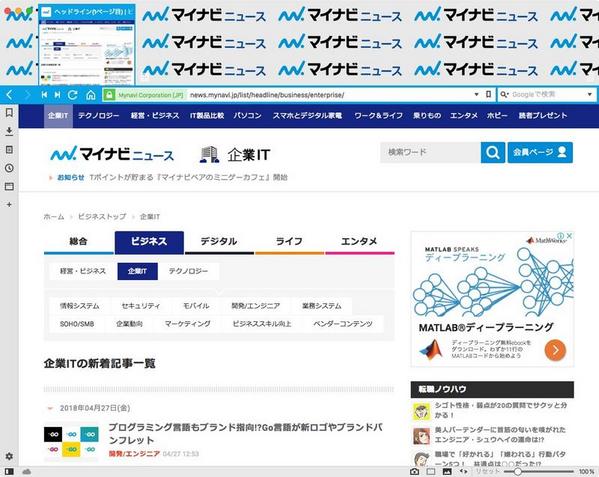
Task: Open the Notes side panel
Action: point(9,149)
